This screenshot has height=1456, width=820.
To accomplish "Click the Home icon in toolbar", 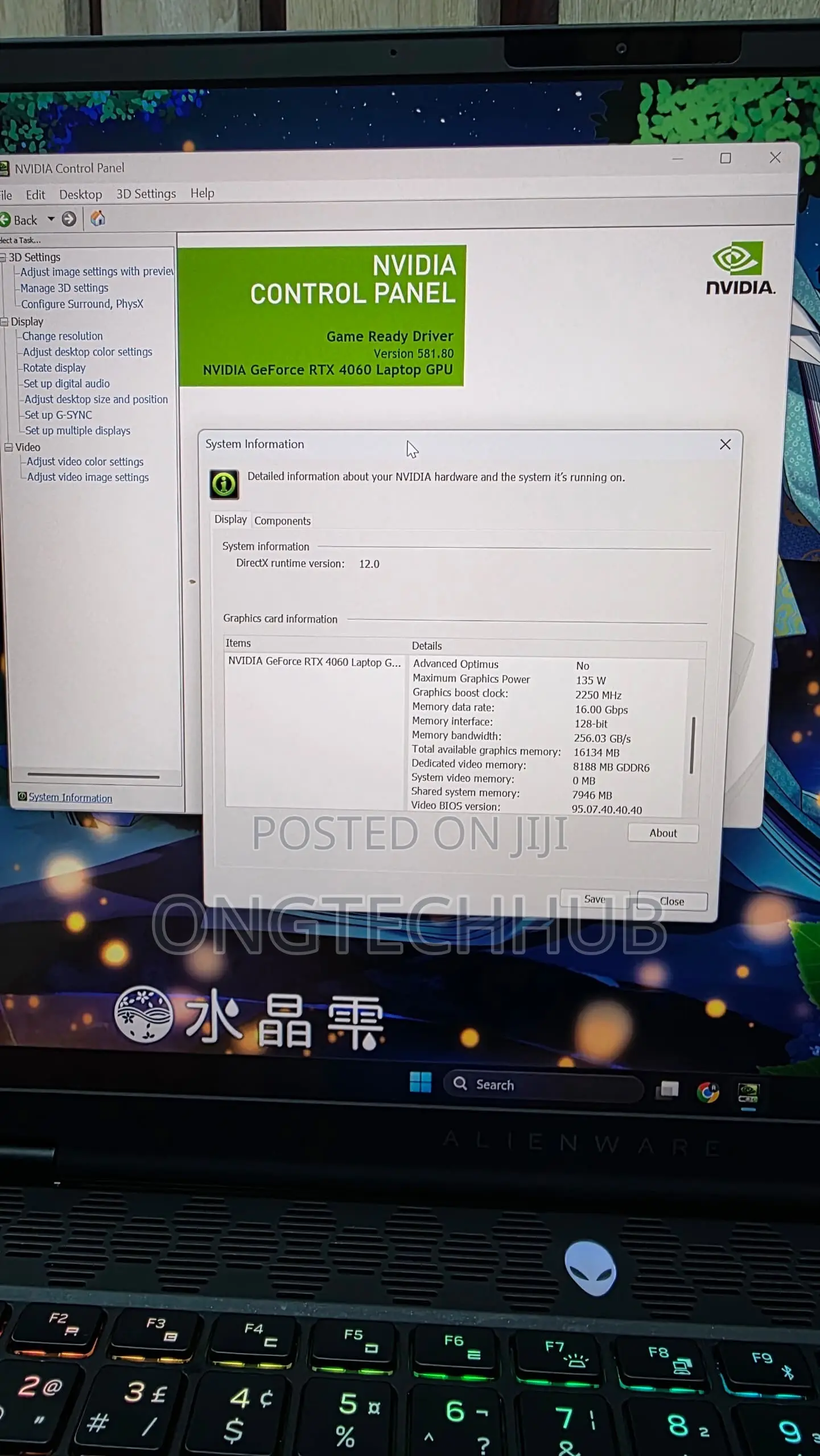I will [x=98, y=218].
